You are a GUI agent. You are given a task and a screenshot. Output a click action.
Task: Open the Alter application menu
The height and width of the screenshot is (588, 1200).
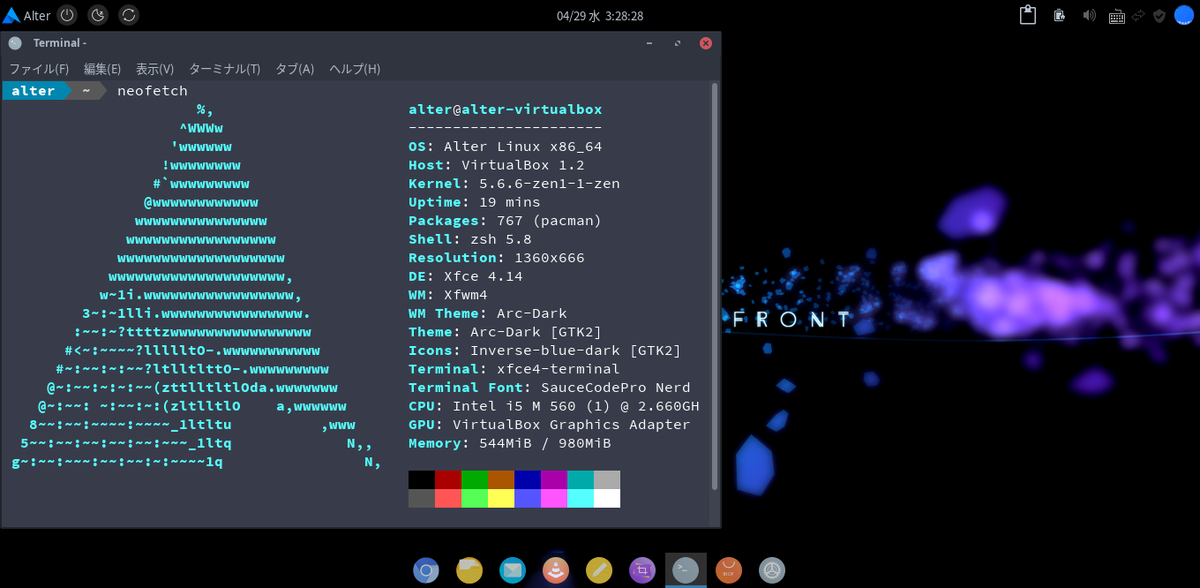[x=27, y=15]
